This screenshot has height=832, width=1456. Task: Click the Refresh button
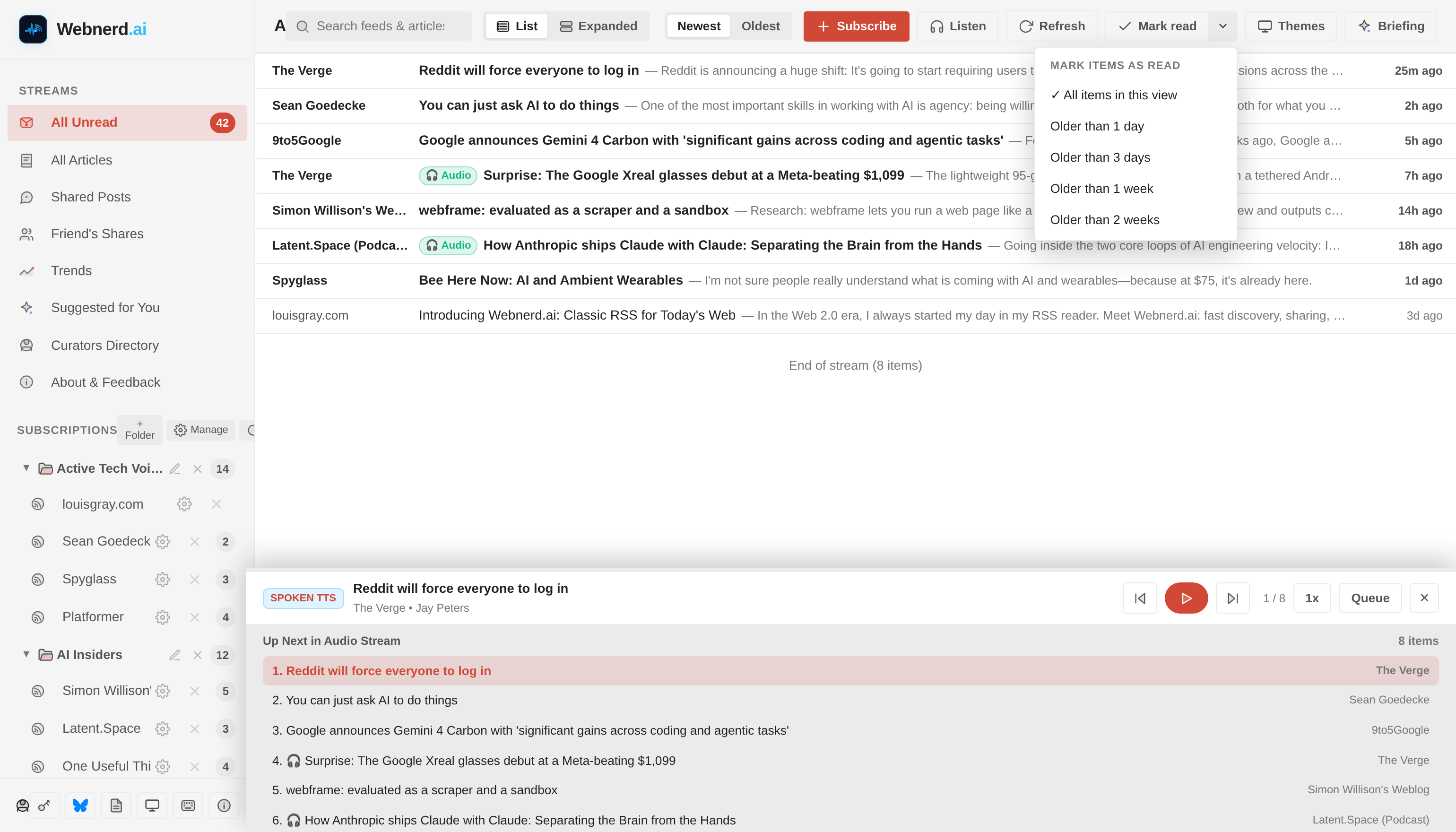click(1051, 26)
